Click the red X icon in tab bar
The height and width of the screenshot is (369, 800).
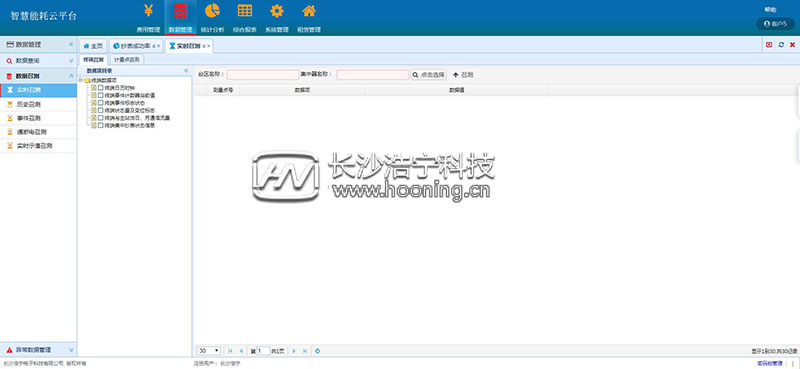792,45
